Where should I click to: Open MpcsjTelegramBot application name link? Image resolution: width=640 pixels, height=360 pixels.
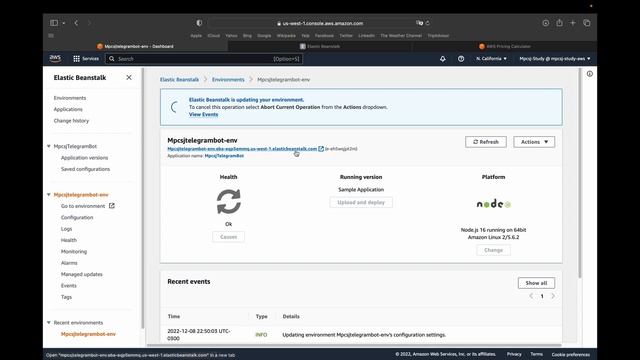click(x=224, y=156)
